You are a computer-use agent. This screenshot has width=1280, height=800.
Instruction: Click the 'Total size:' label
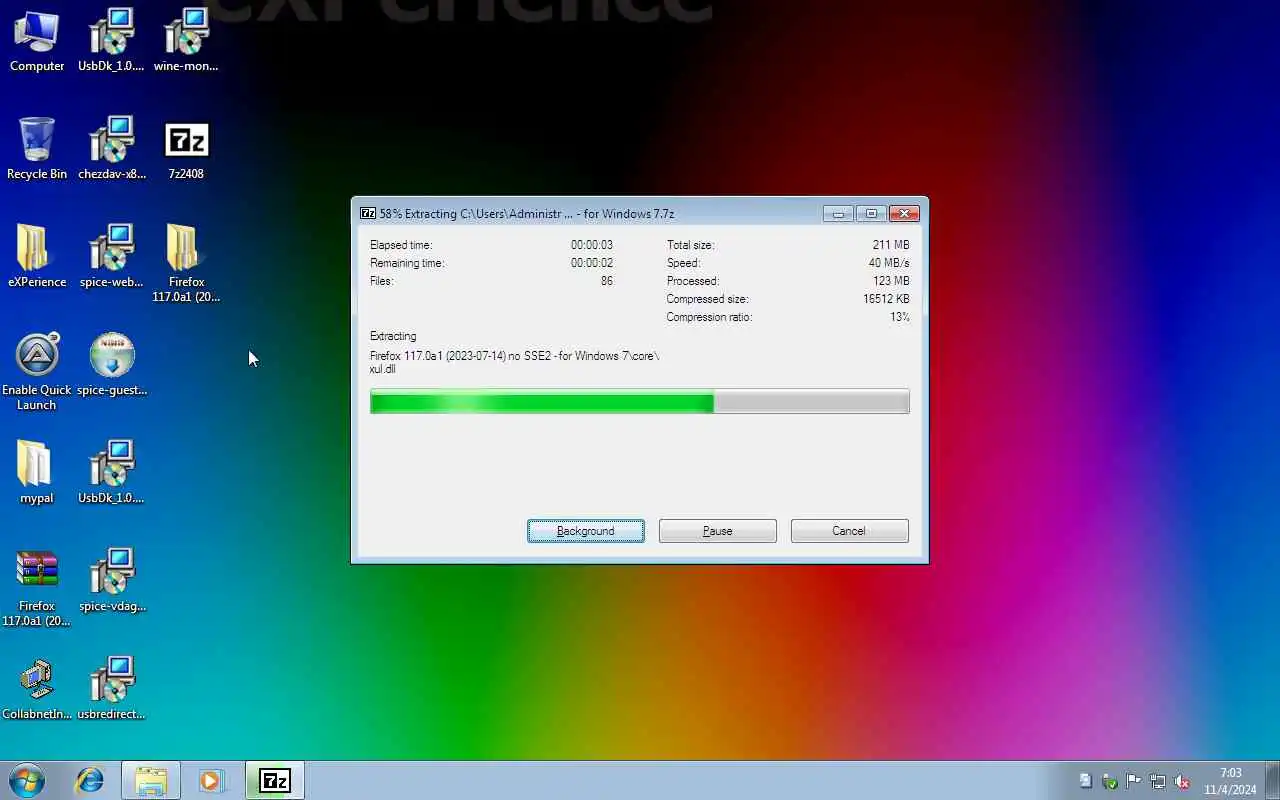tap(690, 245)
